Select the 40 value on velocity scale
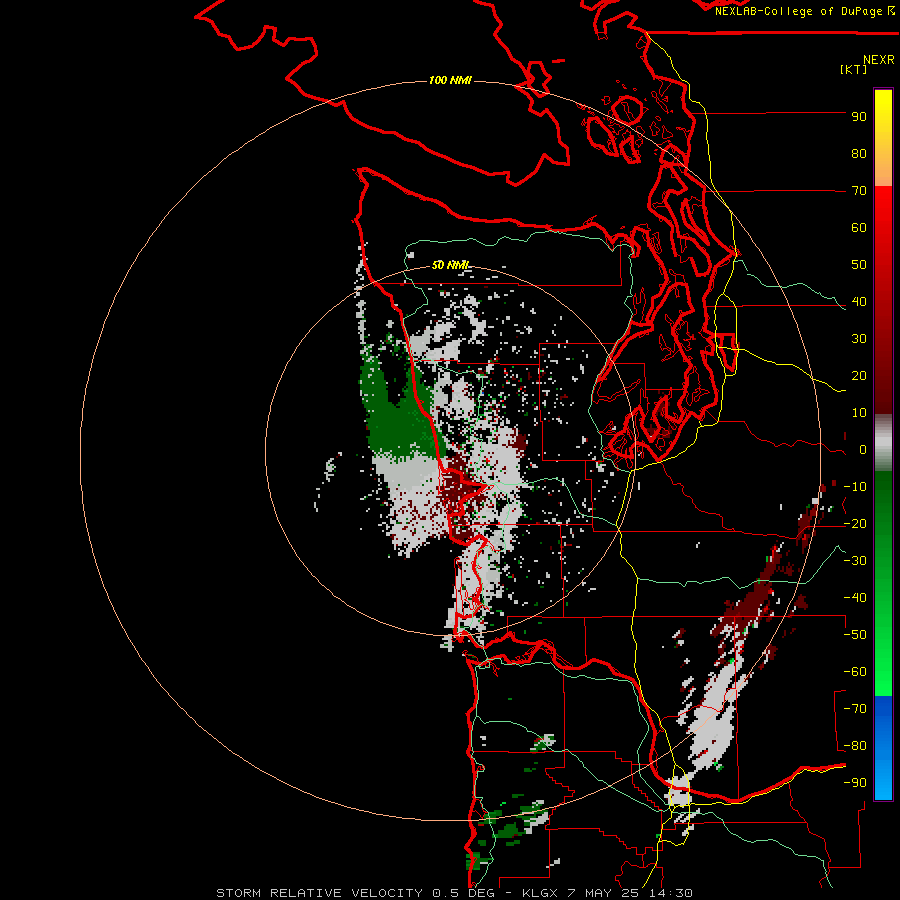Image resolution: width=900 pixels, height=900 pixels. coord(859,301)
